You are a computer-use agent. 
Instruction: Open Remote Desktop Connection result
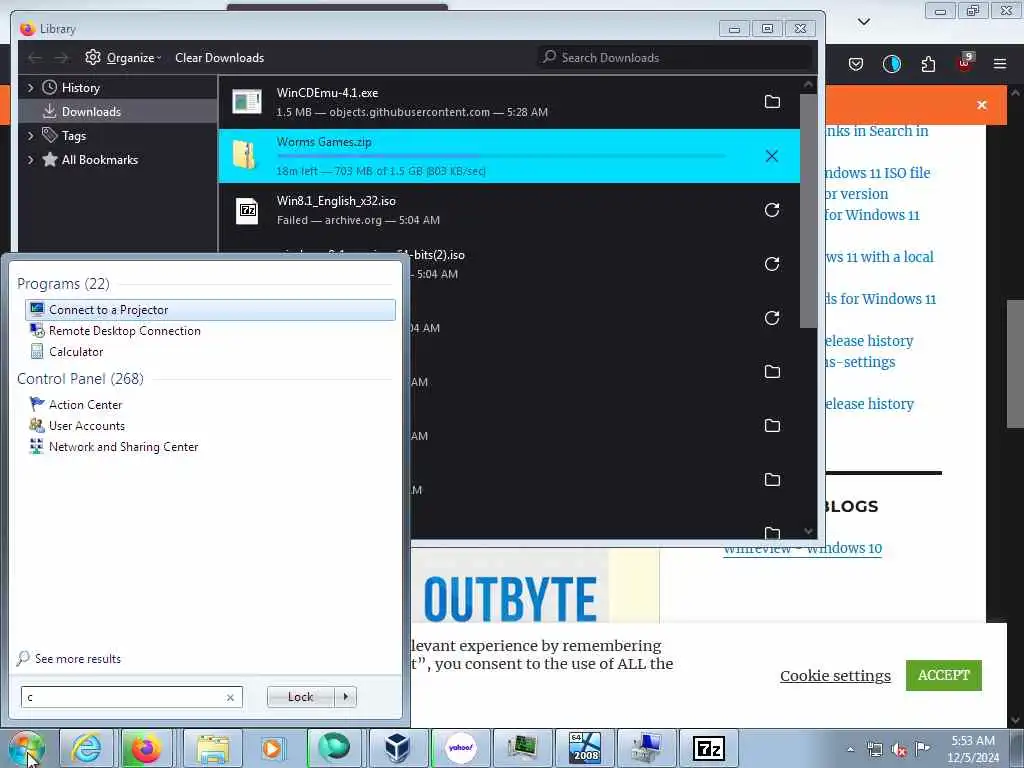point(210,331)
